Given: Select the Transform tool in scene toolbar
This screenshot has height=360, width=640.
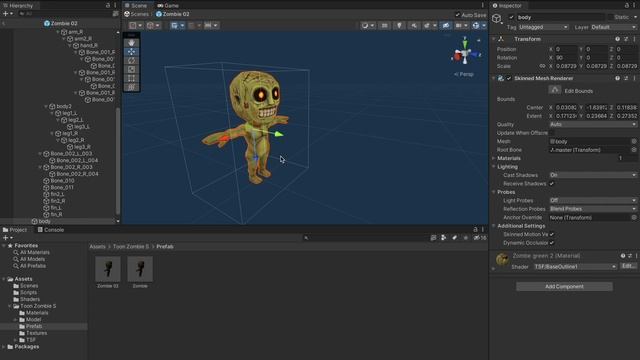Looking at the screenshot, I should click(131, 87).
